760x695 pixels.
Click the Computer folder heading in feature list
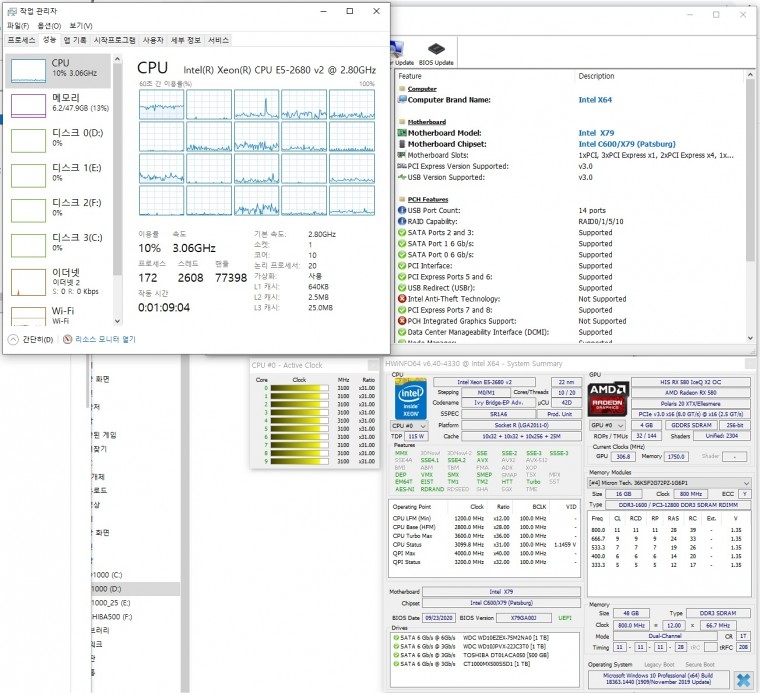click(x=422, y=89)
